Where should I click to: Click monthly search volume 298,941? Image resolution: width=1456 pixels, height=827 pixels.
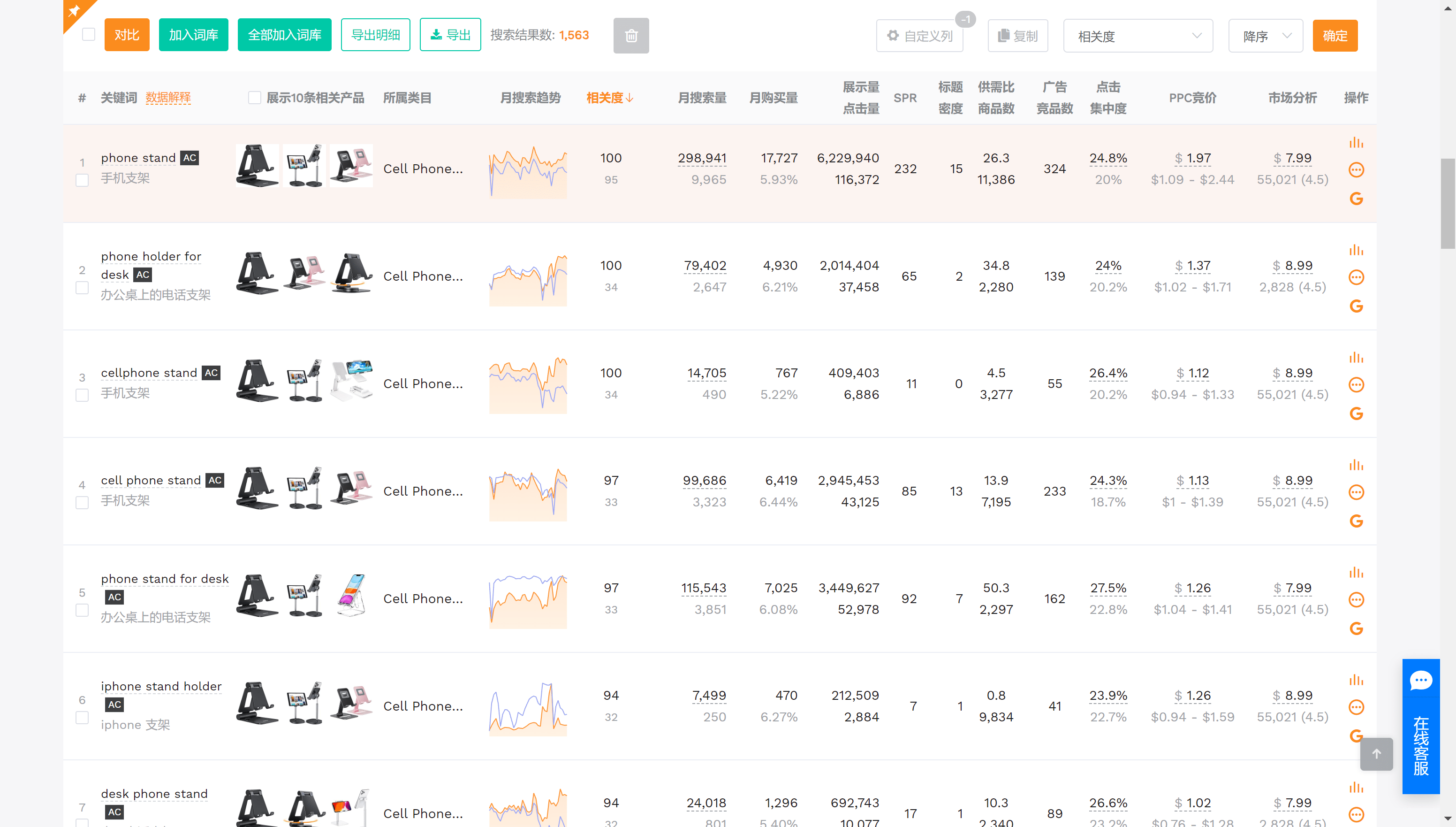[x=702, y=158]
